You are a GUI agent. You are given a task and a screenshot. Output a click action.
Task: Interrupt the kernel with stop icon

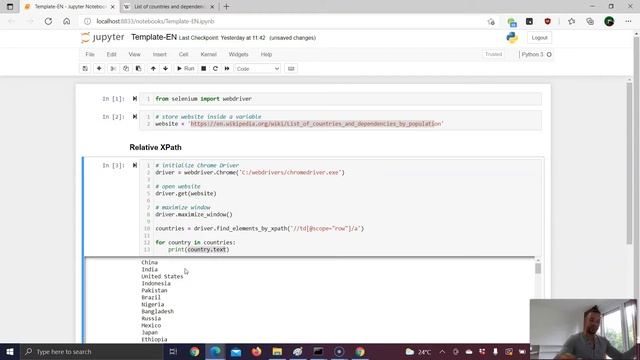[x=203, y=69]
